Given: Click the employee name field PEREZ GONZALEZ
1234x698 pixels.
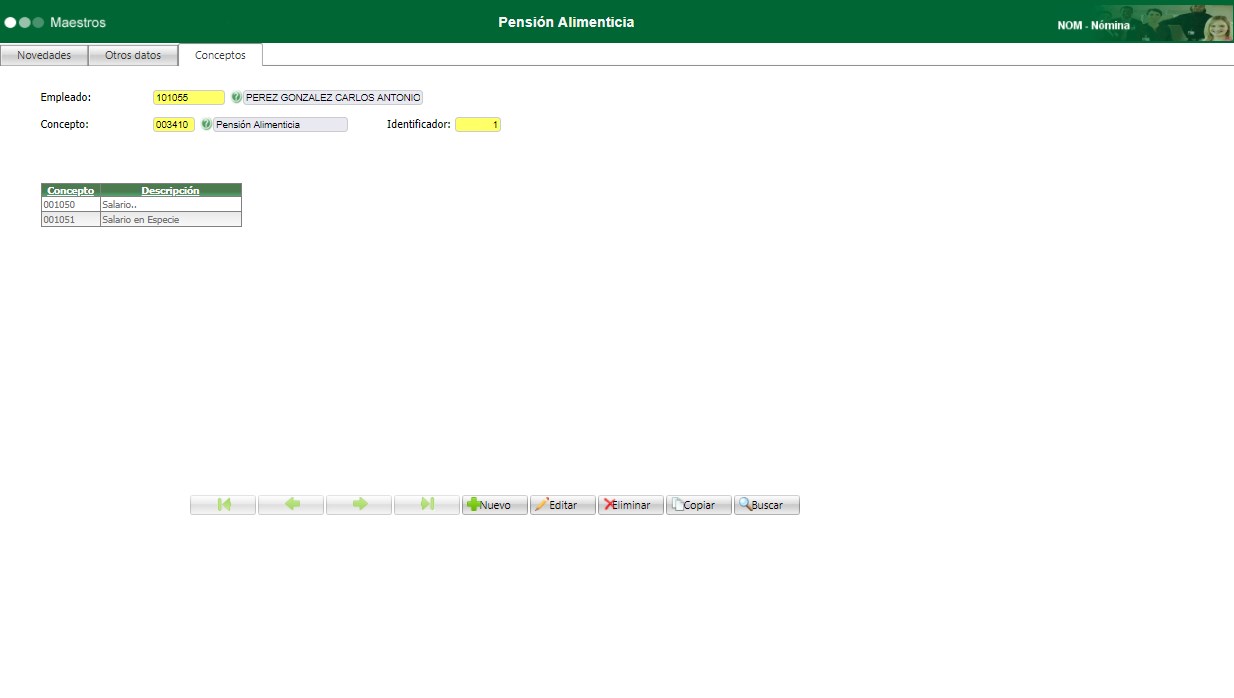Looking at the screenshot, I should [x=333, y=98].
